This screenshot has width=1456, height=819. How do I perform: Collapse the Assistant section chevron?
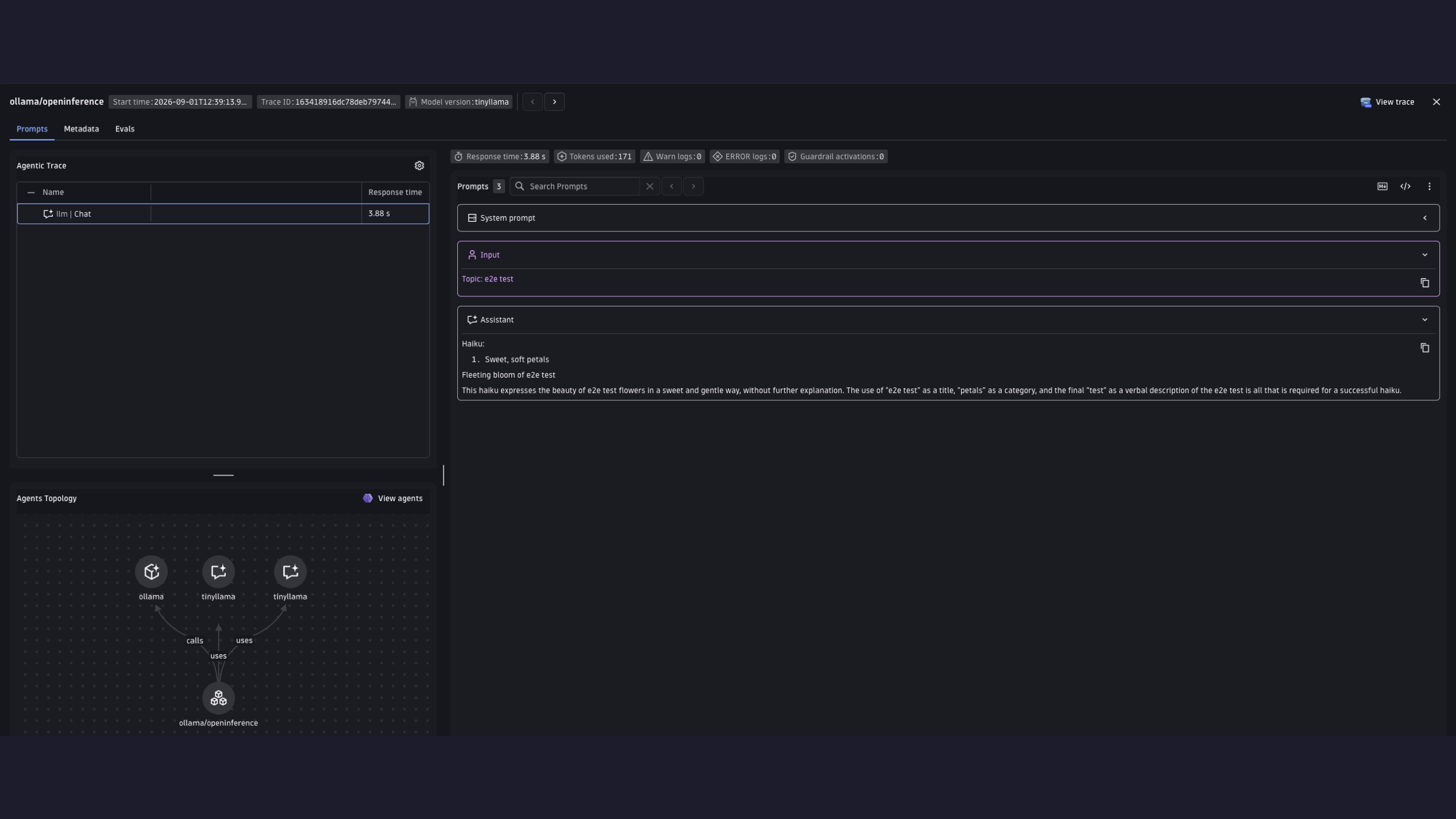click(x=1425, y=320)
